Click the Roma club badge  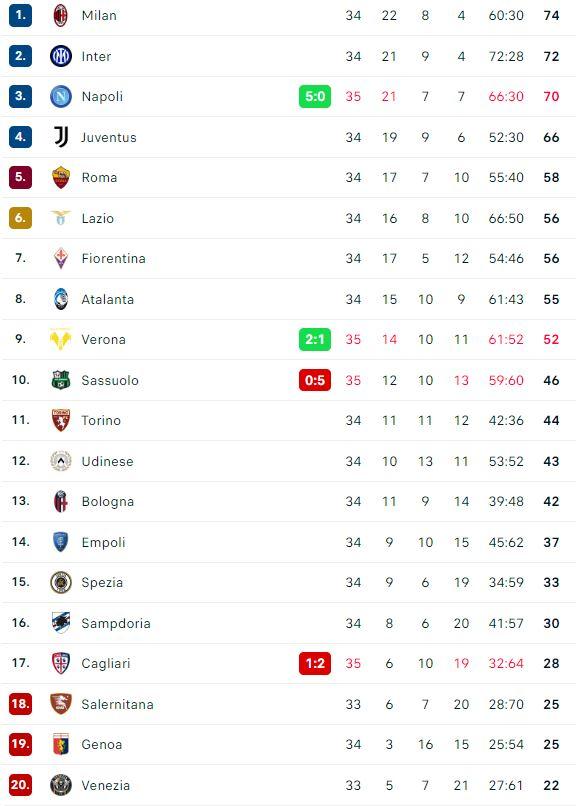61,177
